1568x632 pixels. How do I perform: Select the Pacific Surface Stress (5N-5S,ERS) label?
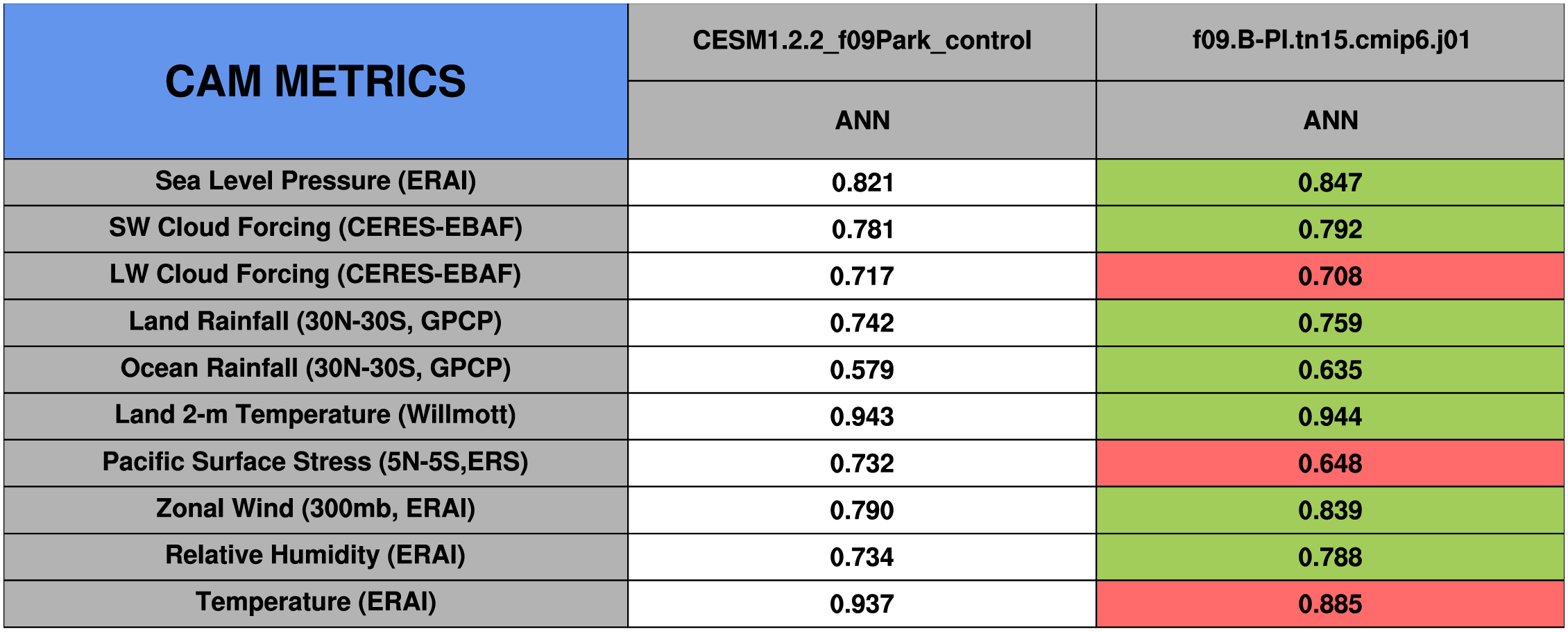pyautogui.click(x=316, y=462)
